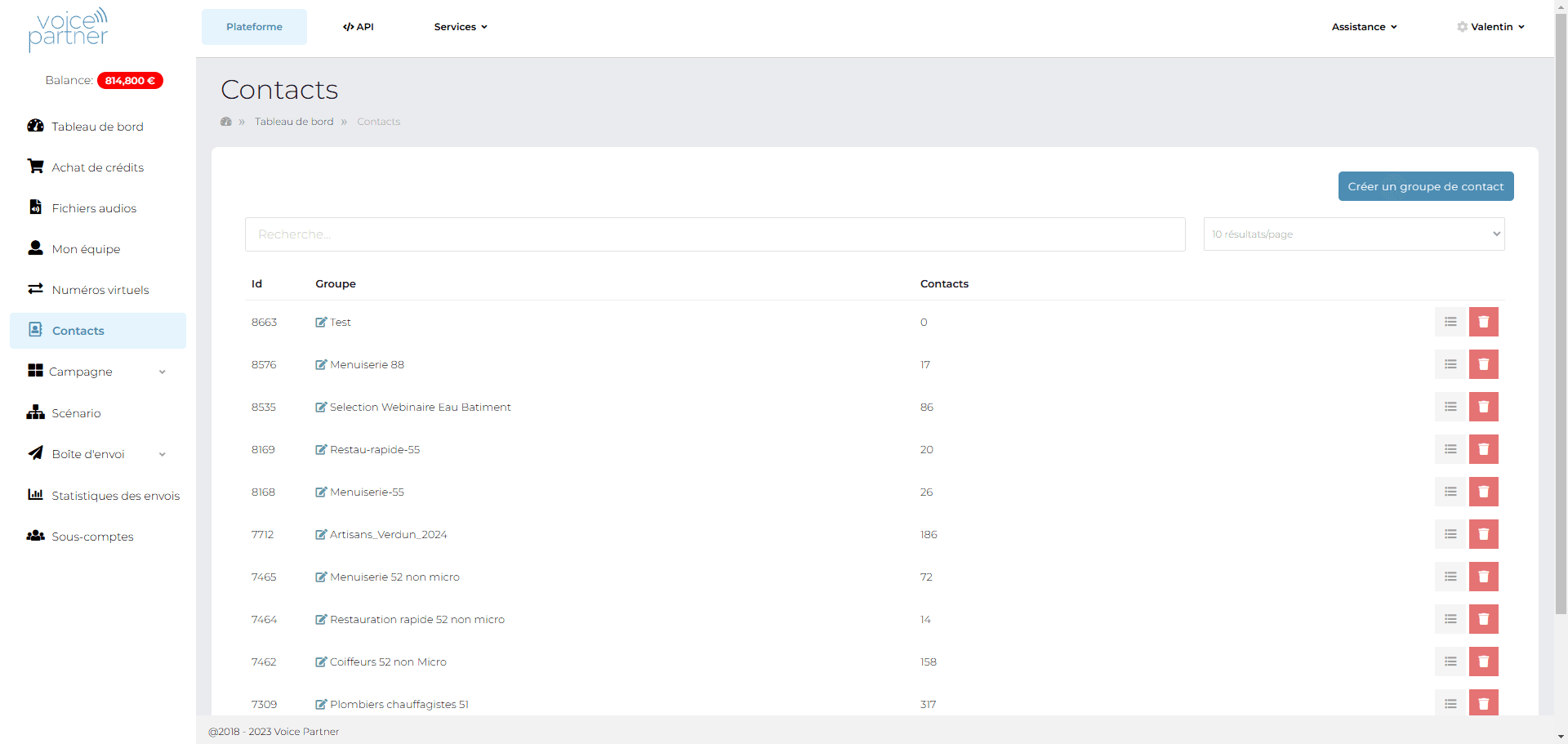Open Statistiques des envois page
1568x744 pixels.
pyautogui.click(x=98, y=496)
